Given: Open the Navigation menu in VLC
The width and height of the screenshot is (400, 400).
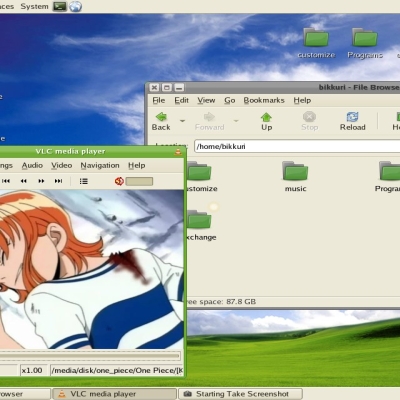Looking at the screenshot, I should [x=100, y=165].
